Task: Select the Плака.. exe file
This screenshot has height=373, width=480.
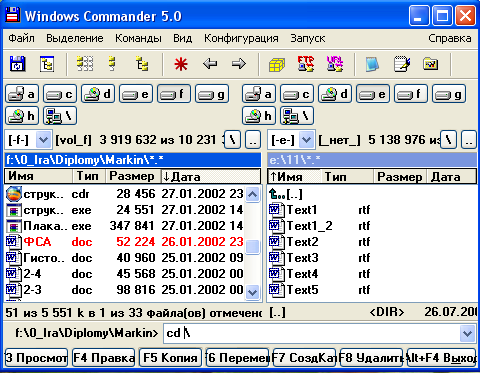Action: click(x=125, y=226)
